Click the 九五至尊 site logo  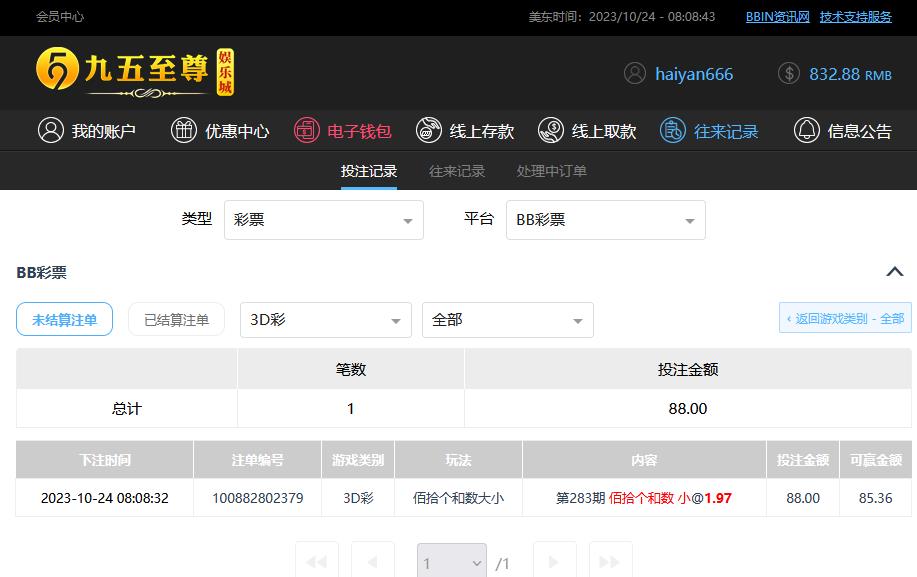click(x=135, y=72)
